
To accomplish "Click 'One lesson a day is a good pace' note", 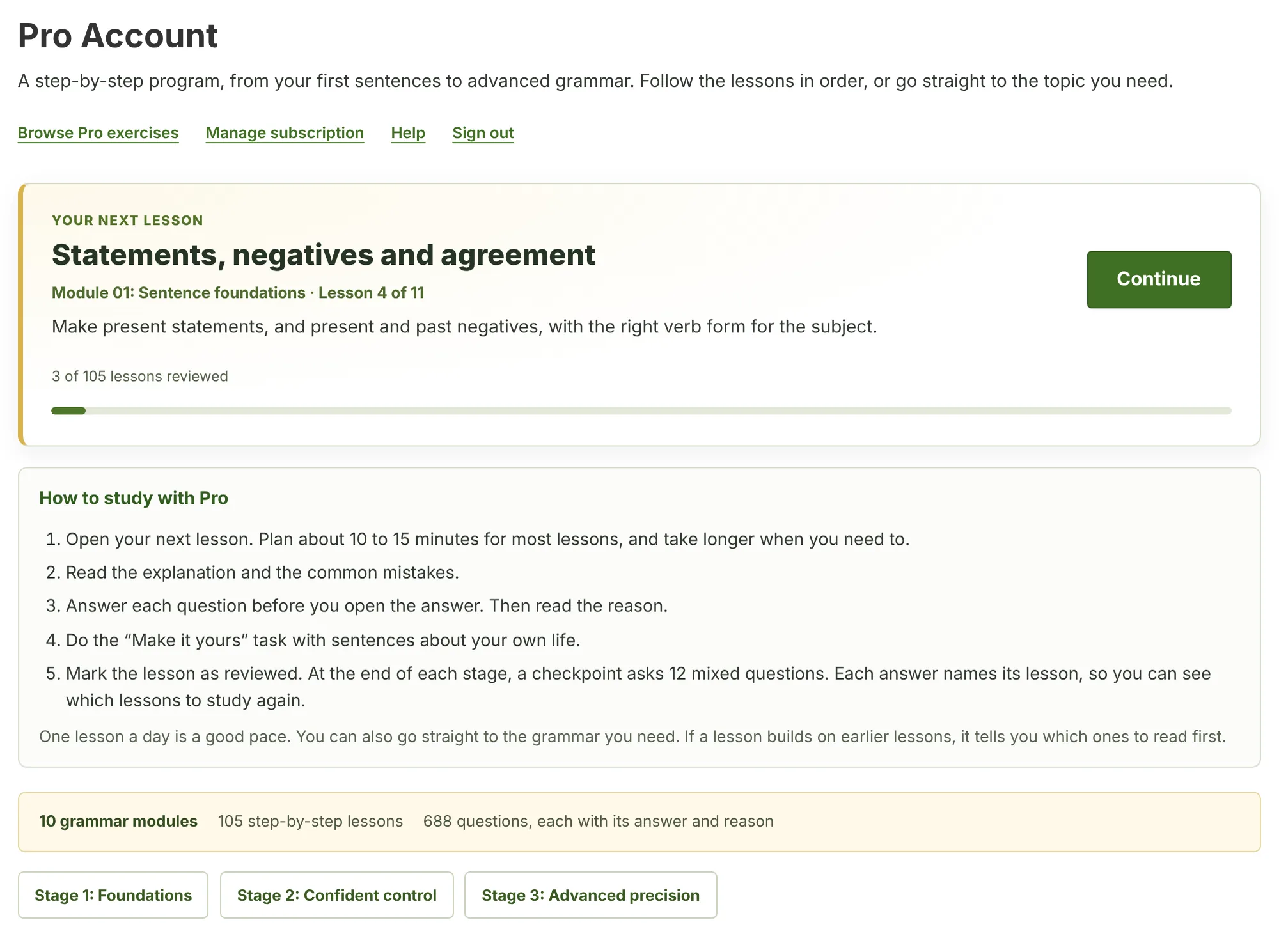I will 632,737.
